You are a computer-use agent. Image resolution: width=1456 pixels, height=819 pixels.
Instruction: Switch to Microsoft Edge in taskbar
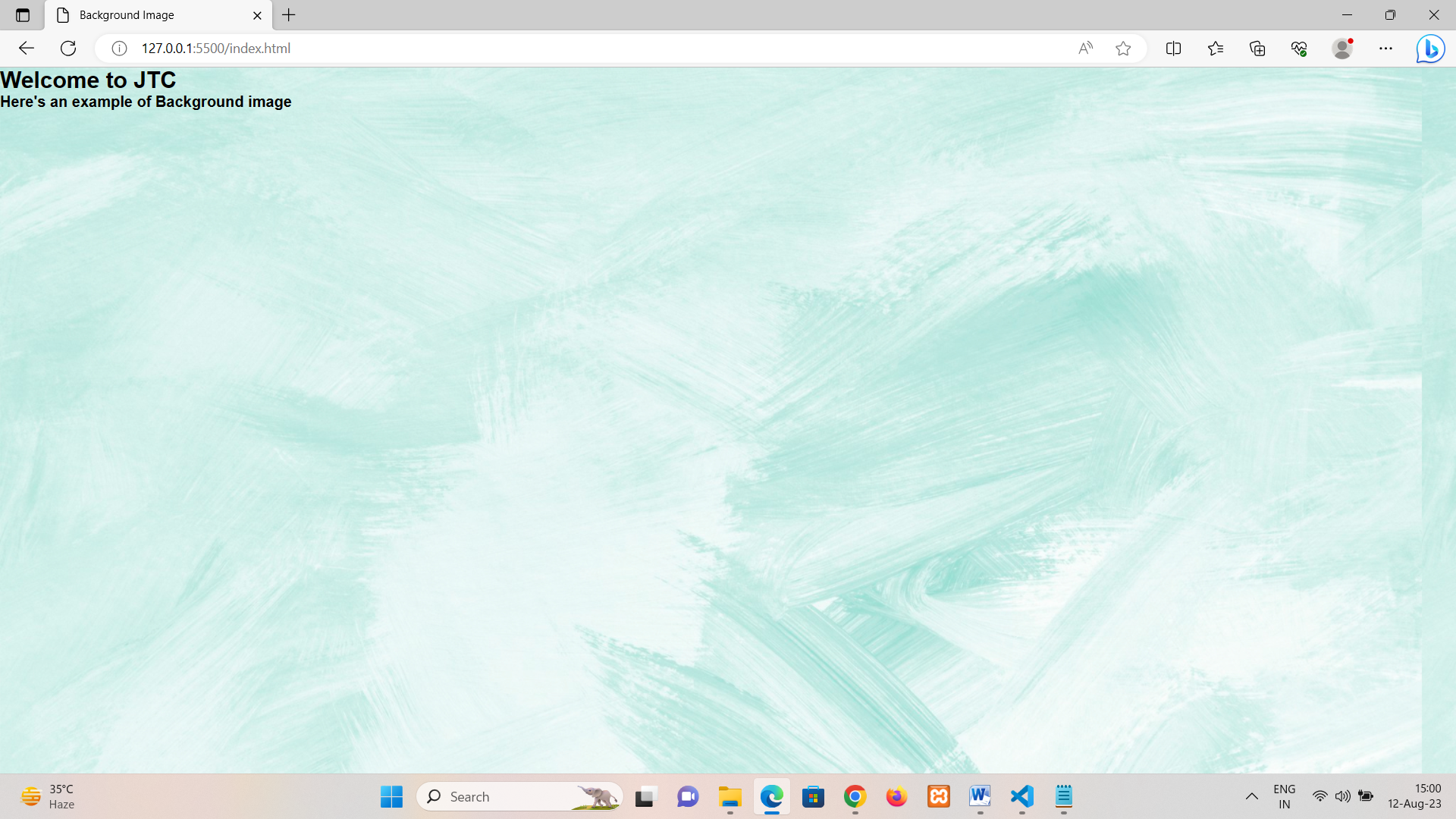click(771, 797)
